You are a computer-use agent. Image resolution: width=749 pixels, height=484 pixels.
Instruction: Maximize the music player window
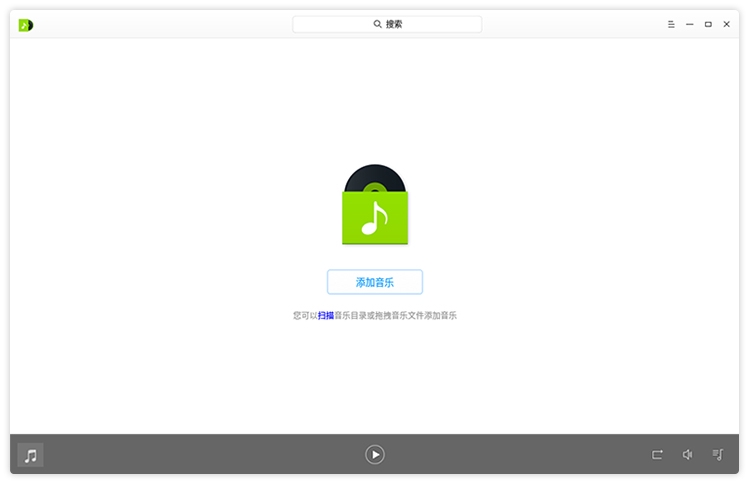click(x=708, y=24)
